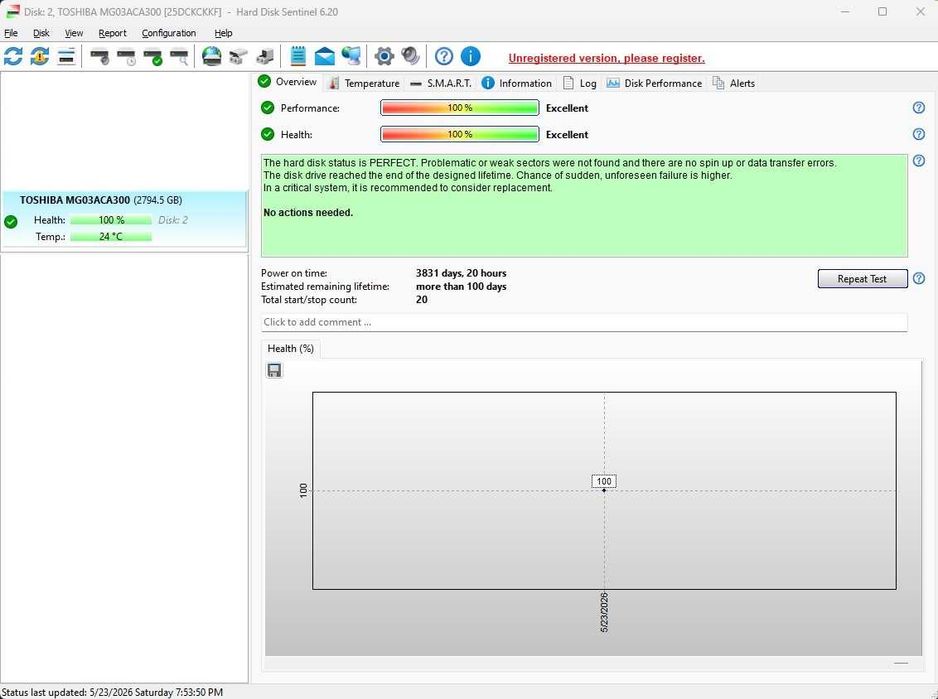Click the globe with disk toolbar icon
The width and height of the screenshot is (938, 699).
[x=212, y=56]
